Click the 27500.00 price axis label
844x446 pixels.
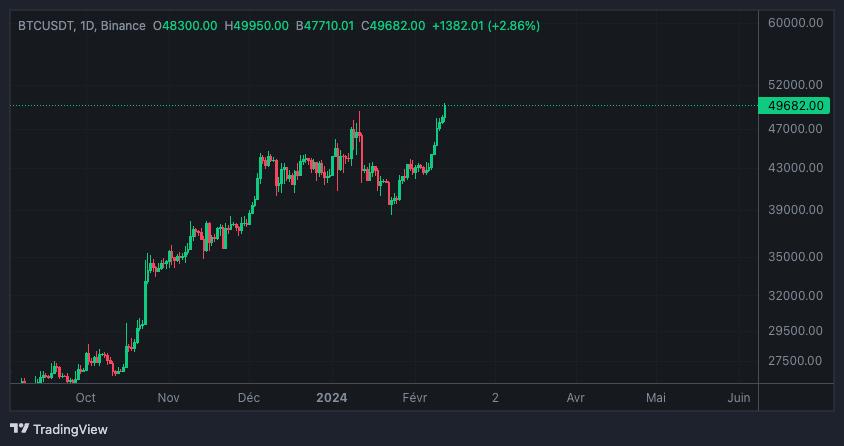pos(796,360)
